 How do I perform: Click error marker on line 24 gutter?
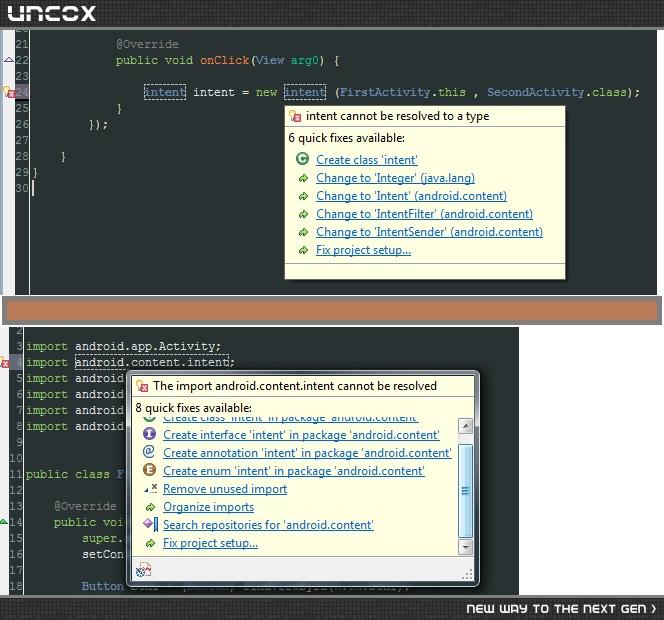[8, 92]
